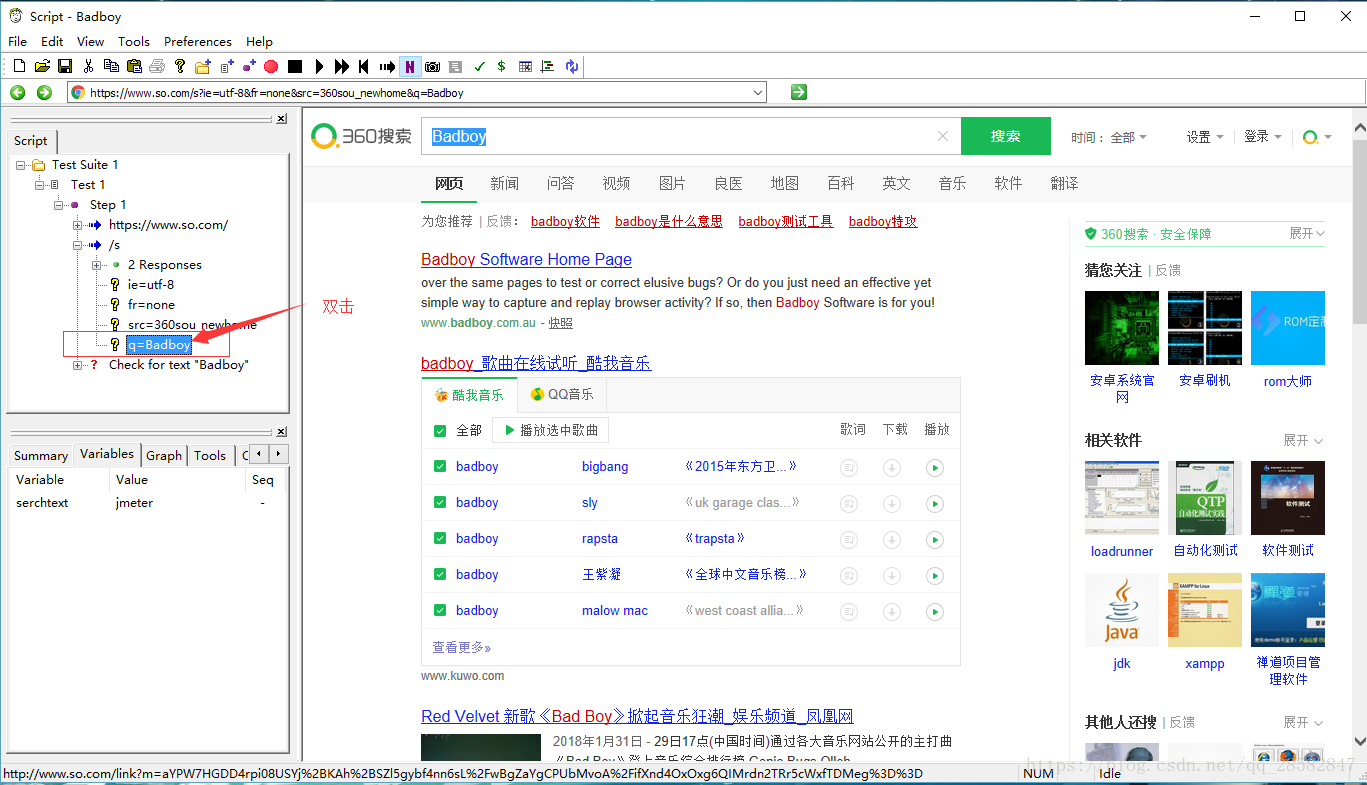This screenshot has height=785, width=1367.
Task: Start recording with the red circle button
Action: [x=271, y=66]
